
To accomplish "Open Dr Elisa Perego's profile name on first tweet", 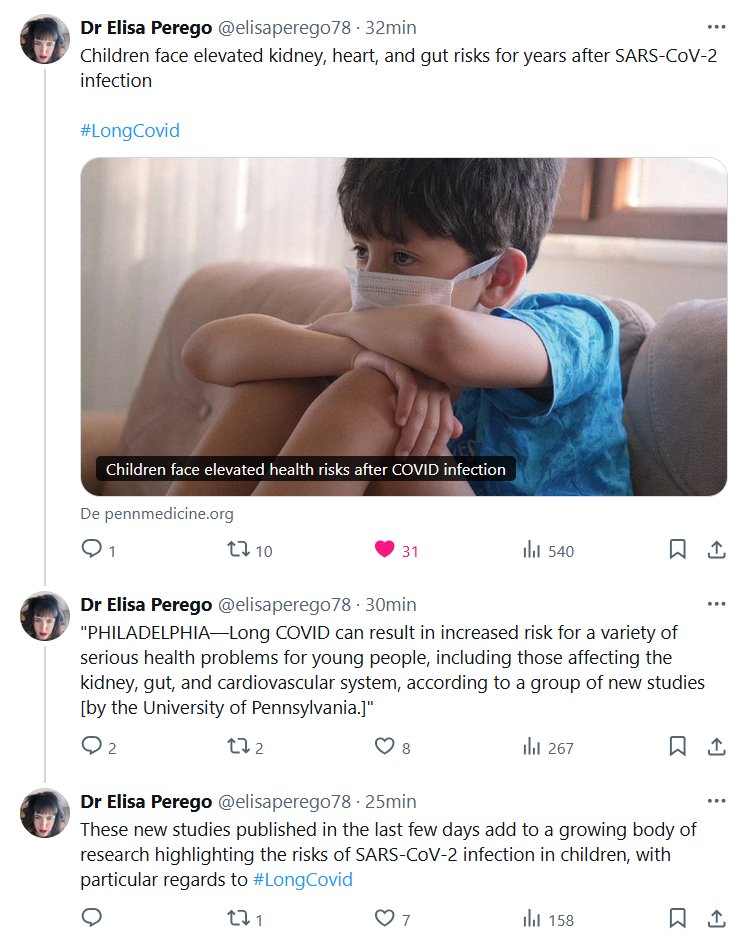I will coord(146,28).
